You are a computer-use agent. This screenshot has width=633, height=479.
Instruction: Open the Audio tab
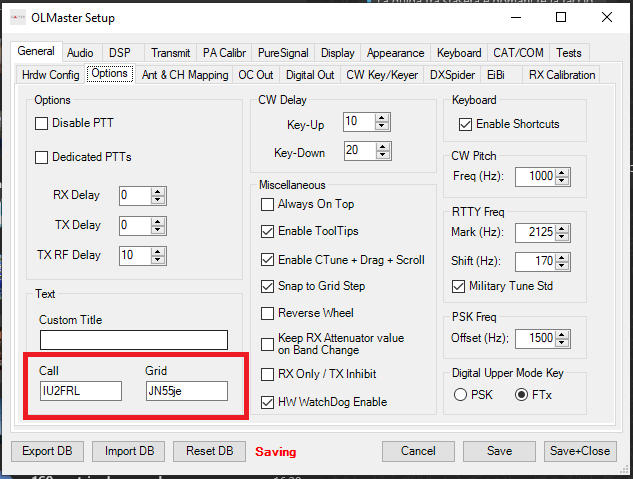coord(80,53)
